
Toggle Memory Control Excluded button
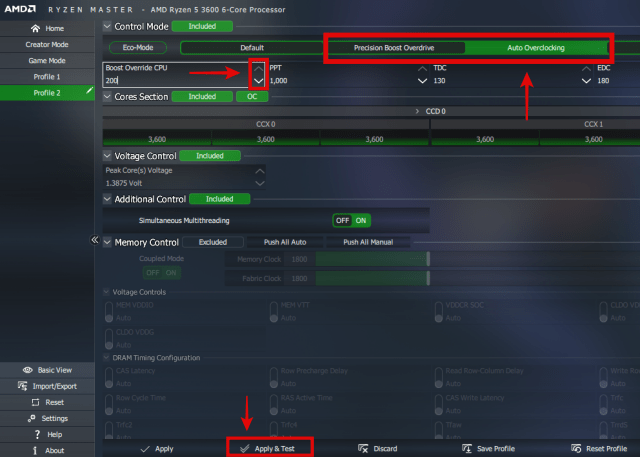coord(213,242)
